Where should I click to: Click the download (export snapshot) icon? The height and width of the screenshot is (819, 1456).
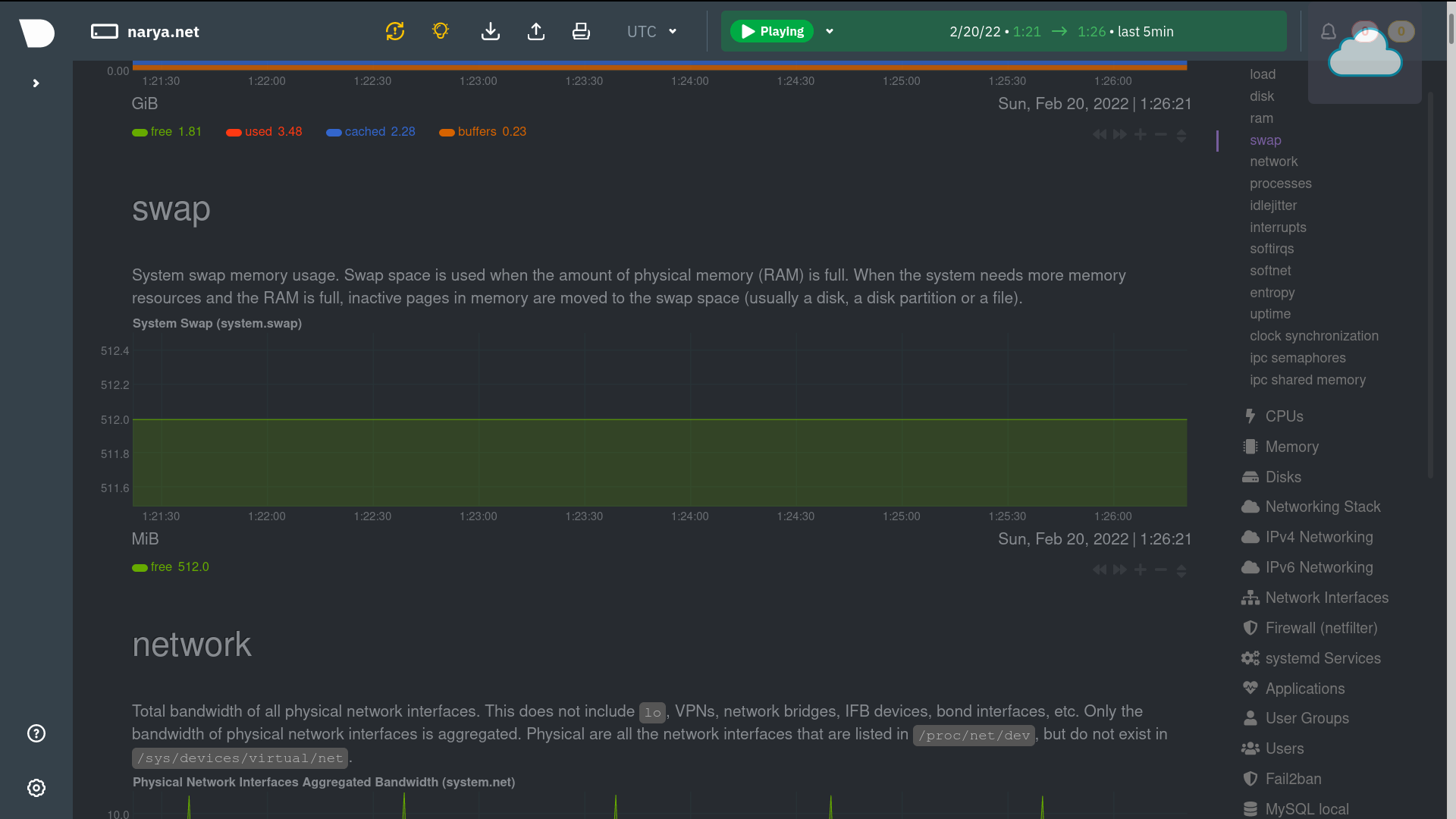pyautogui.click(x=491, y=31)
